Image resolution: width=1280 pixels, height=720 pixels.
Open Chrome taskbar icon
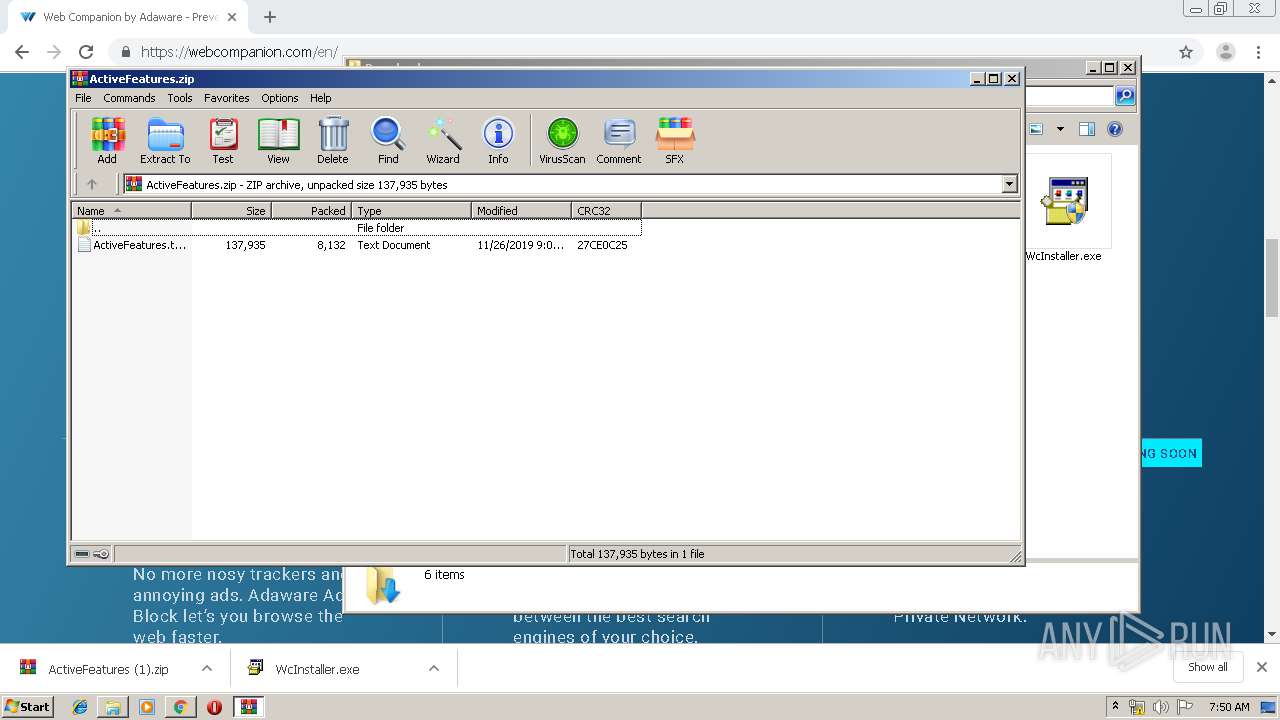(x=180, y=707)
